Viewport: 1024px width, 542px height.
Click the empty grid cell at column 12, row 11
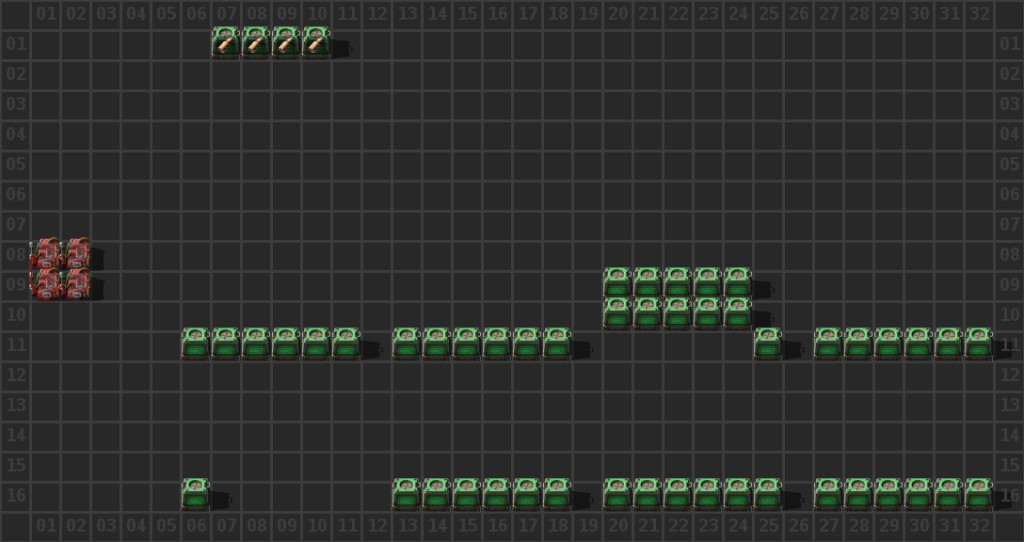tap(377, 344)
